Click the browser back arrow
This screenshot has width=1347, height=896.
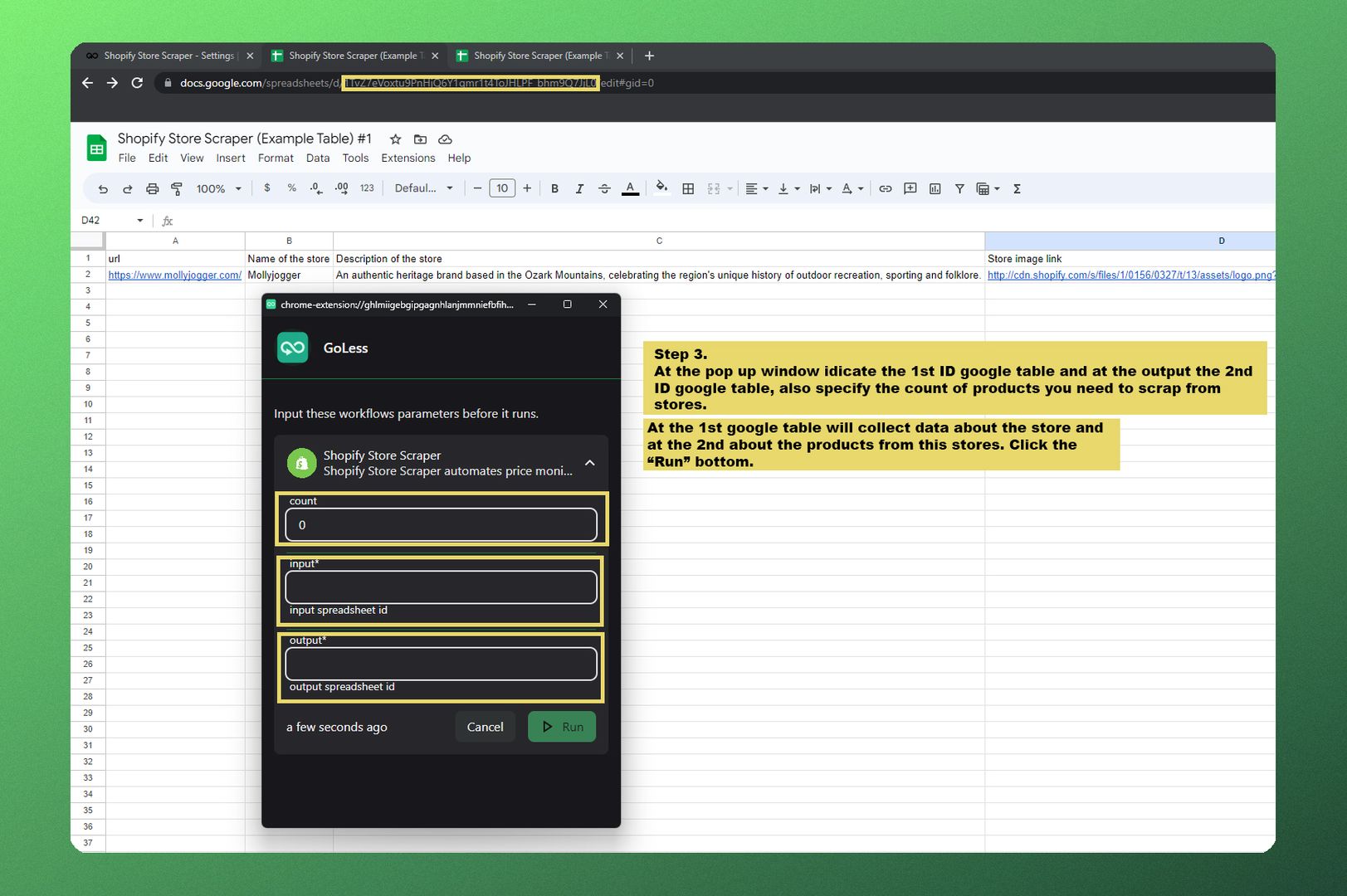[88, 83]
